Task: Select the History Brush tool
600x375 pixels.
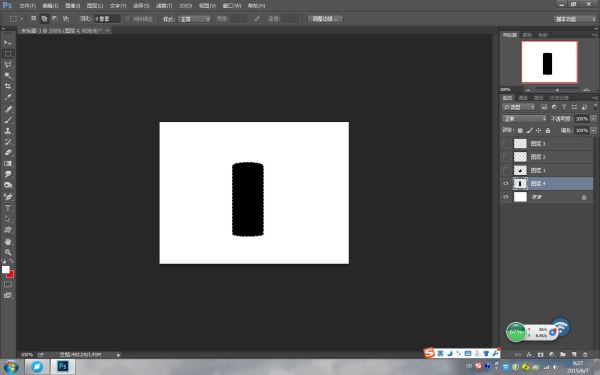Action: [x=8, y=142]
